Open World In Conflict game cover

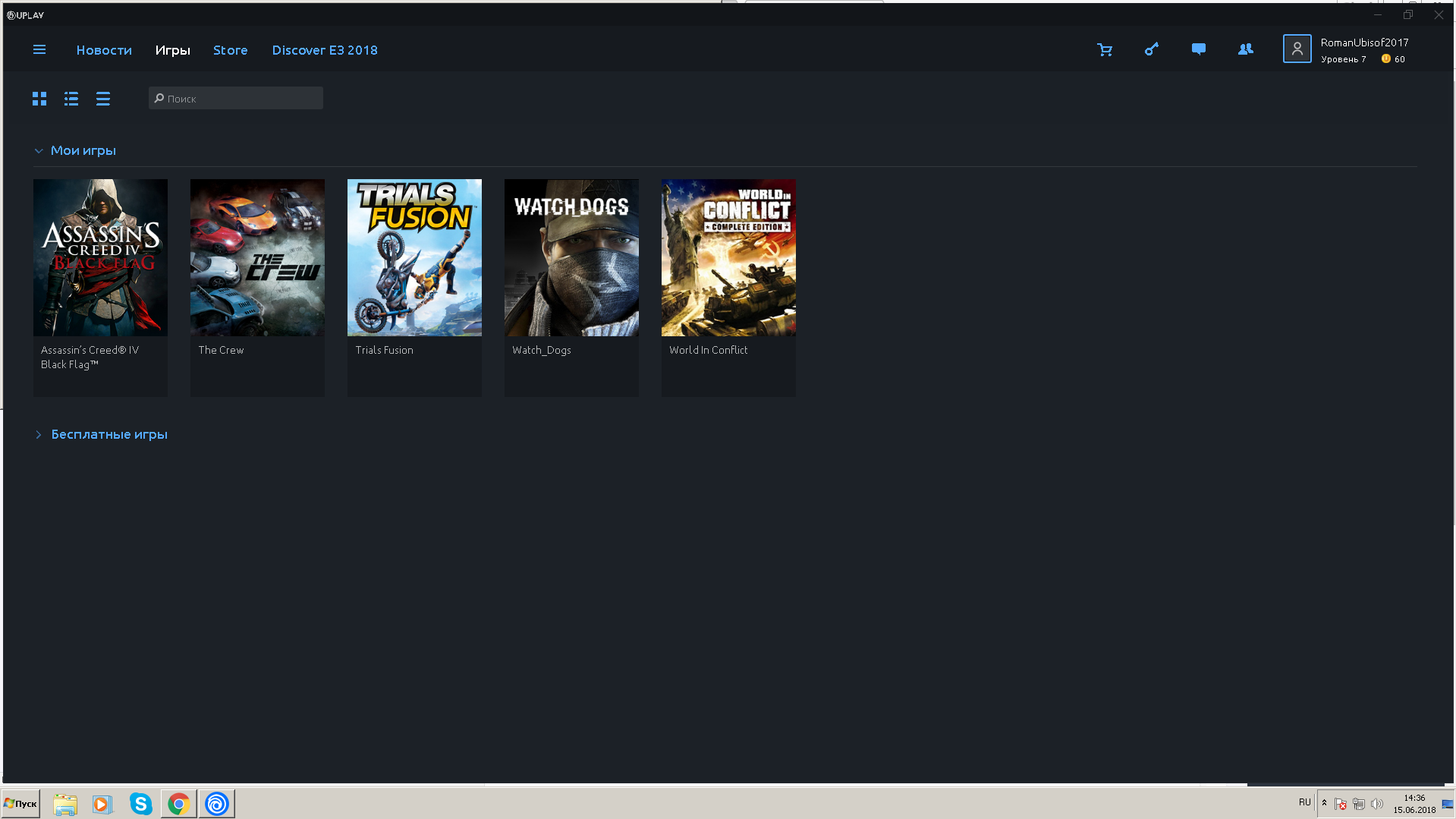pyautogui.click(x=728, y=257)
